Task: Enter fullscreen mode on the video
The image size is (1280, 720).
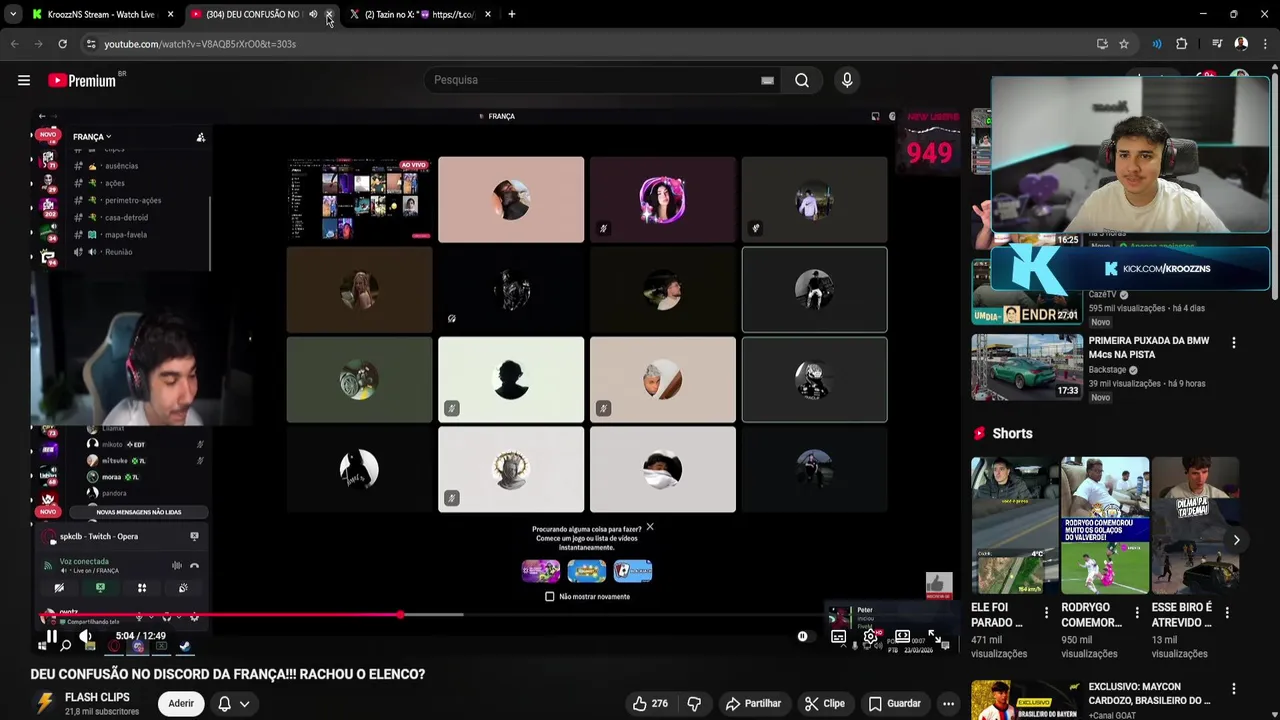Action: pos(934,636)
